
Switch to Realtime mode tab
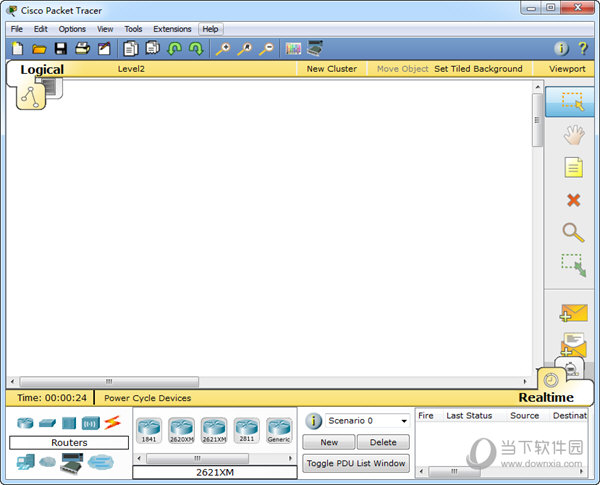tap(546, 397)
